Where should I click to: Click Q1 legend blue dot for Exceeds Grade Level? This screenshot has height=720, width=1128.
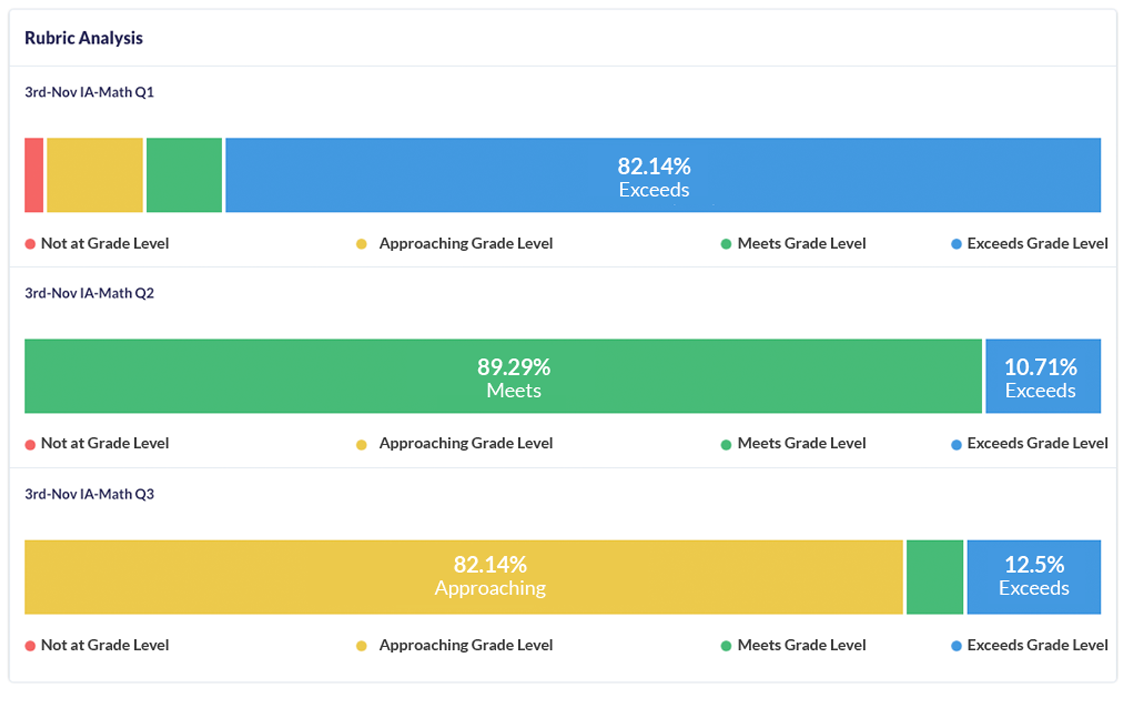click(957, 244)
